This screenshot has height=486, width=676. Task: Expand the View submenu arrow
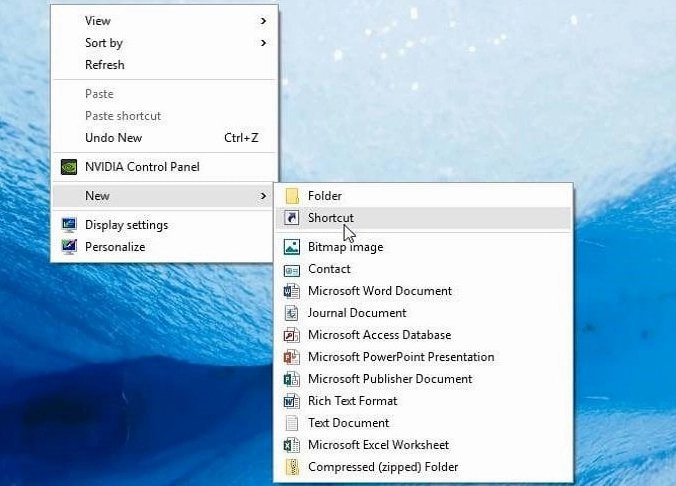(x=264, y=21)
